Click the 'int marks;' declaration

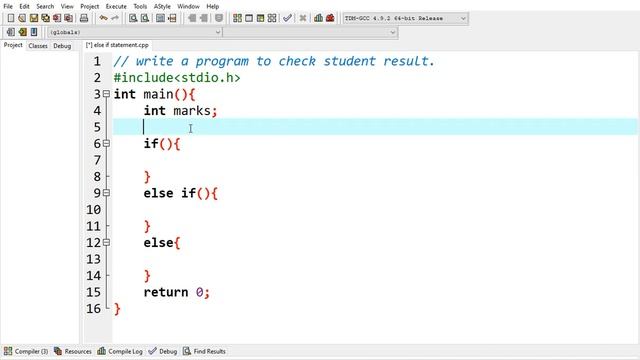click(x=180, y=111)
